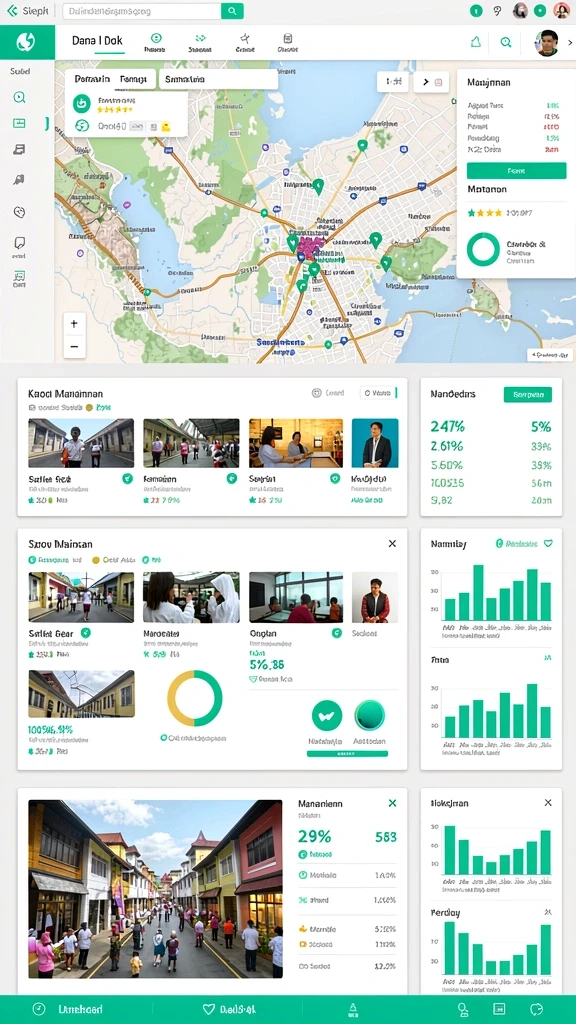Open the man in suit thumbnail
Image resolution: width=576 pixels, height=1024 pixels.
tap(375, 443)
